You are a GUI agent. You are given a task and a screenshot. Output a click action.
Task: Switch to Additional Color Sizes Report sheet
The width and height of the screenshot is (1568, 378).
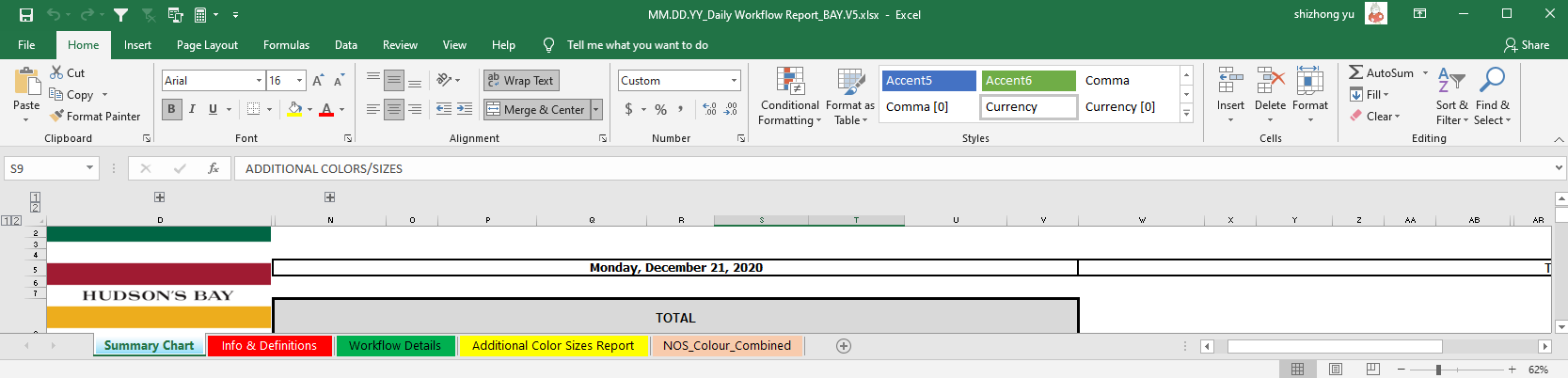click(x=553, y=346)
